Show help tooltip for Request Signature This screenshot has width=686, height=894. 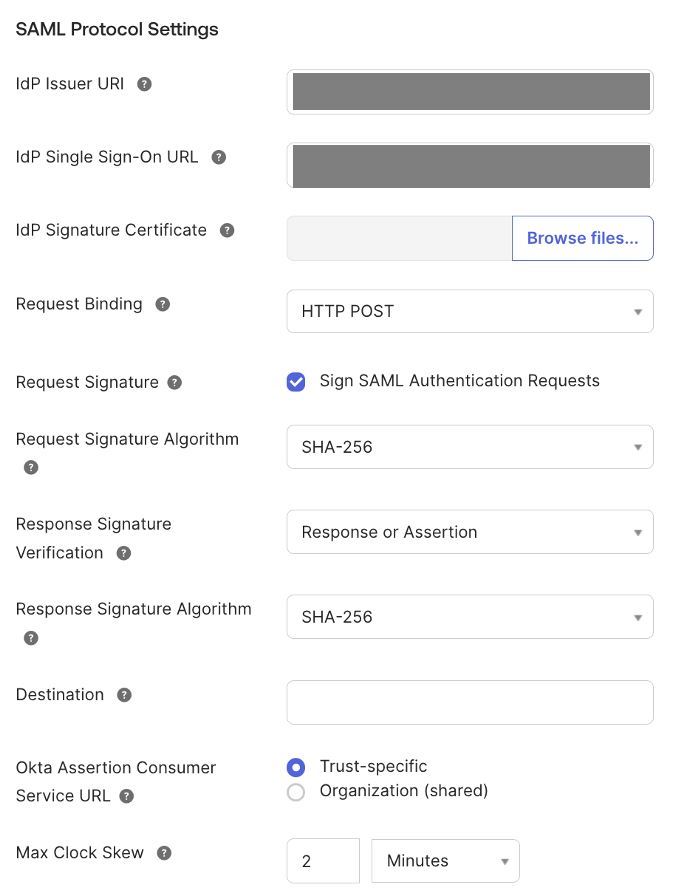click(x=174, y=383)
